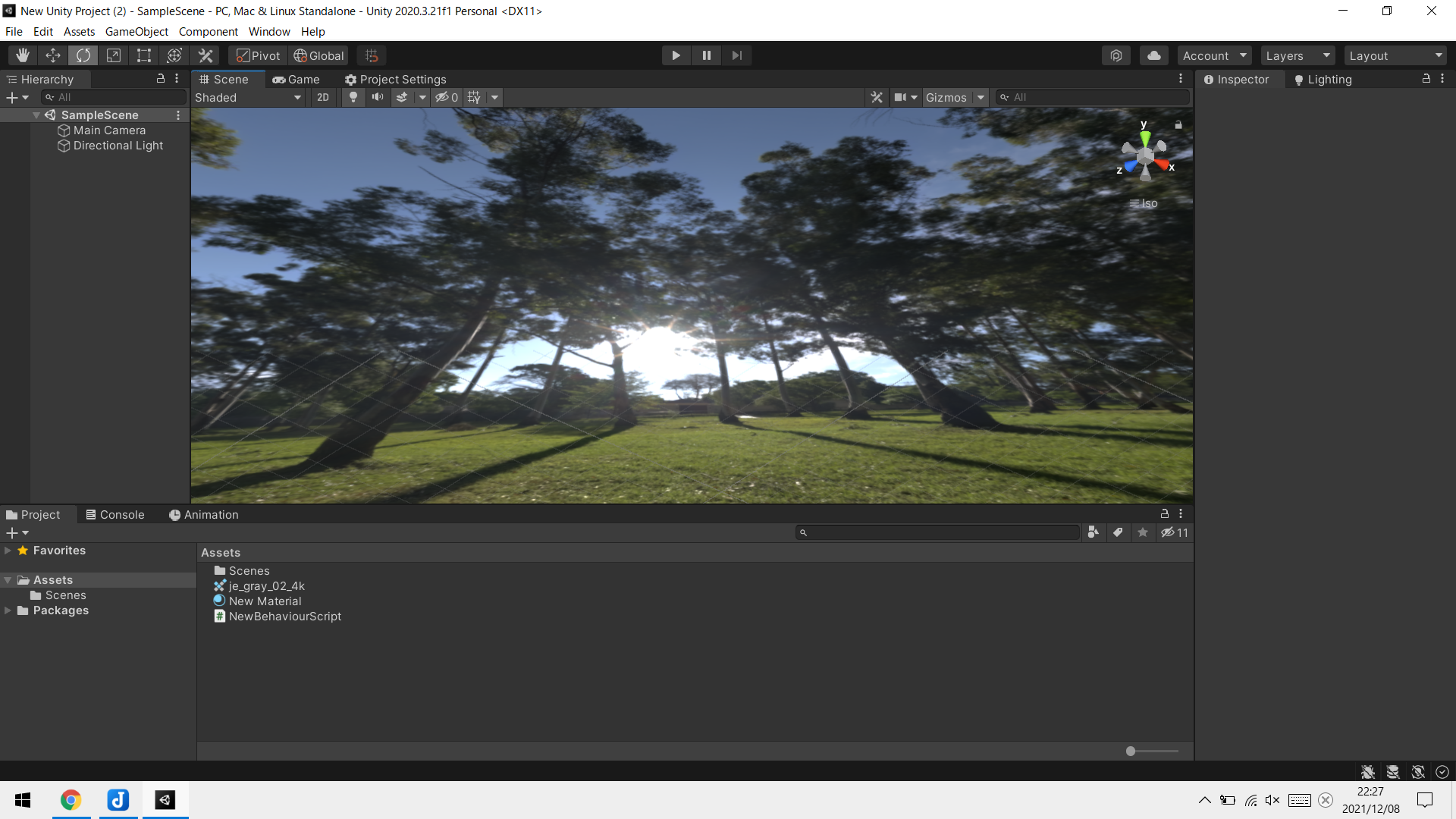The height and width of the screenshot is (819, 1456).
Task: Click the Scene view search field
Action: click(1092, 97)
